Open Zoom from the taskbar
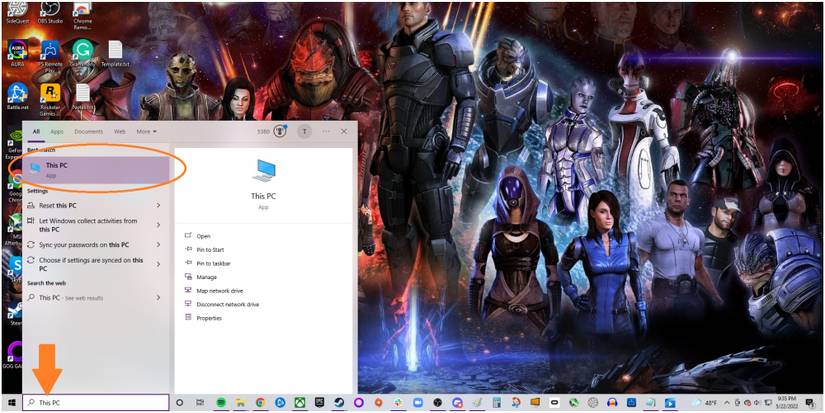825x413 pixels. click(x=418, y=402)
